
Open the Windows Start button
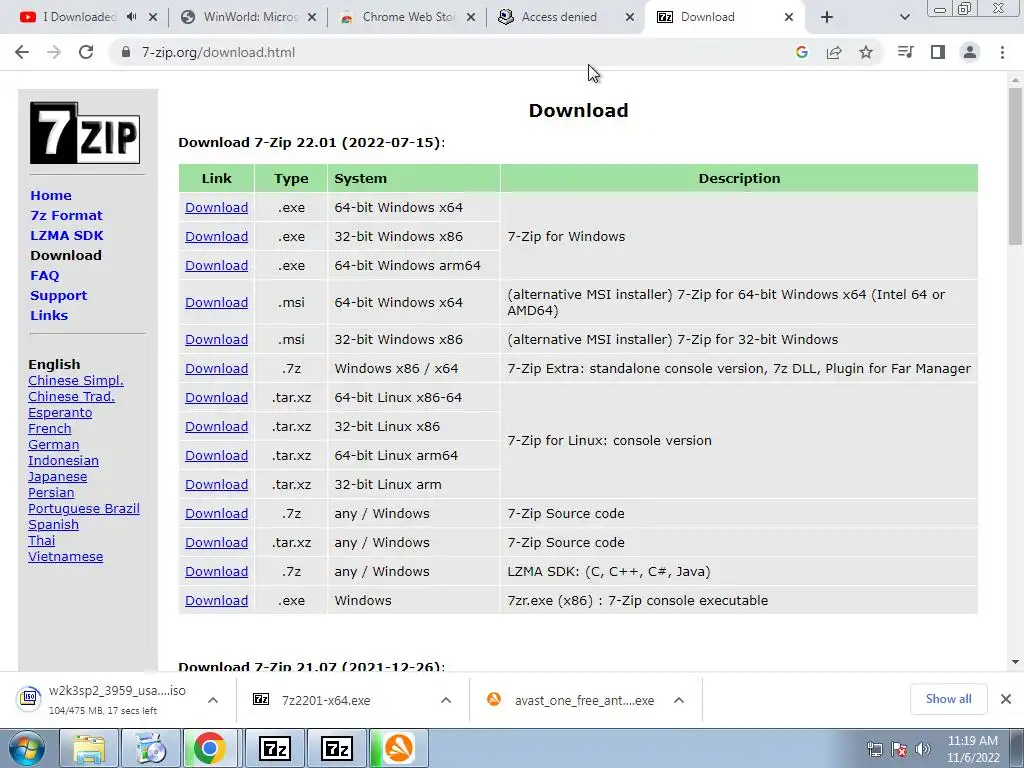click(x=26, y=748)
